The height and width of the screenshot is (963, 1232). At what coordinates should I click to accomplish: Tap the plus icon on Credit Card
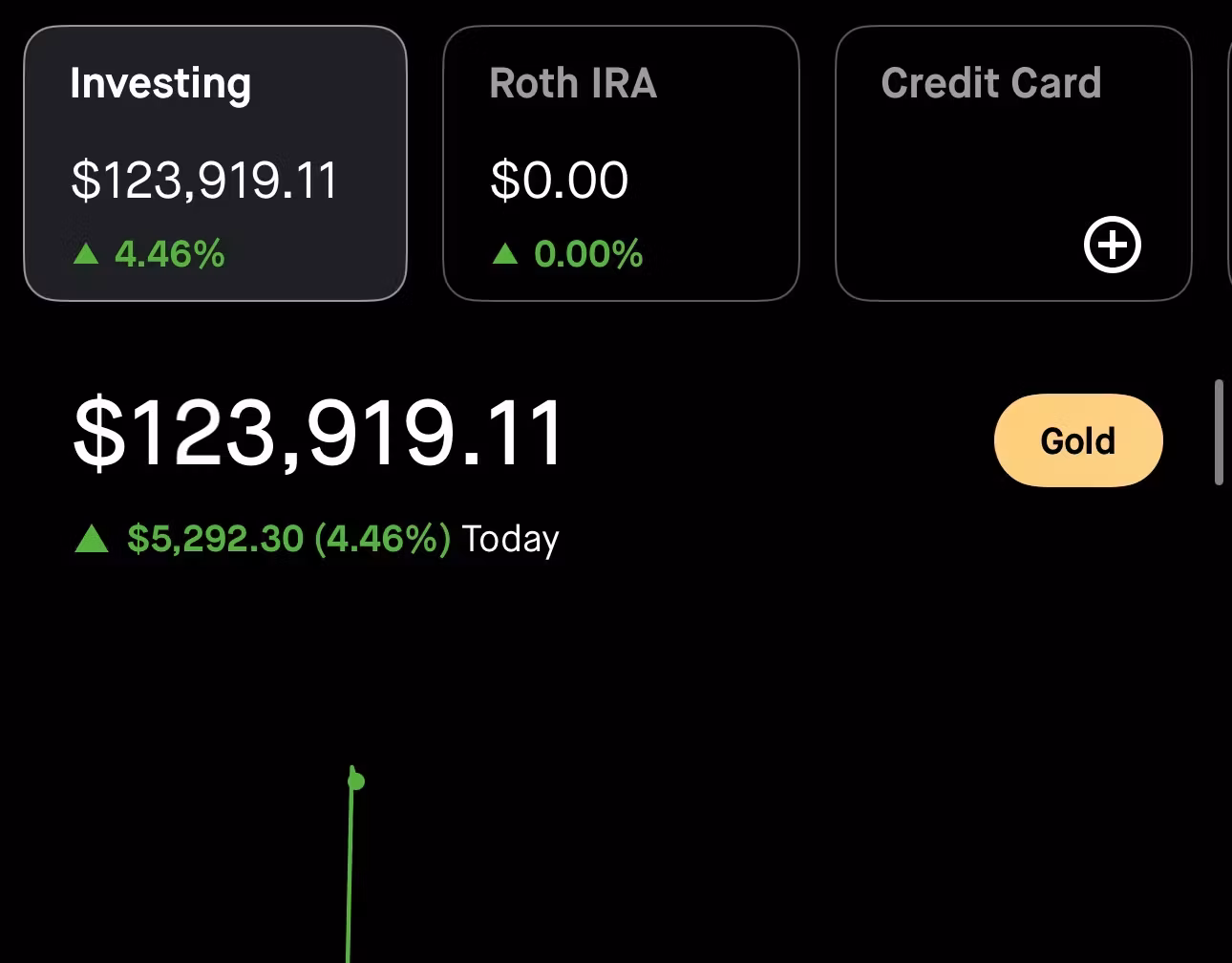pos(1113,246)
